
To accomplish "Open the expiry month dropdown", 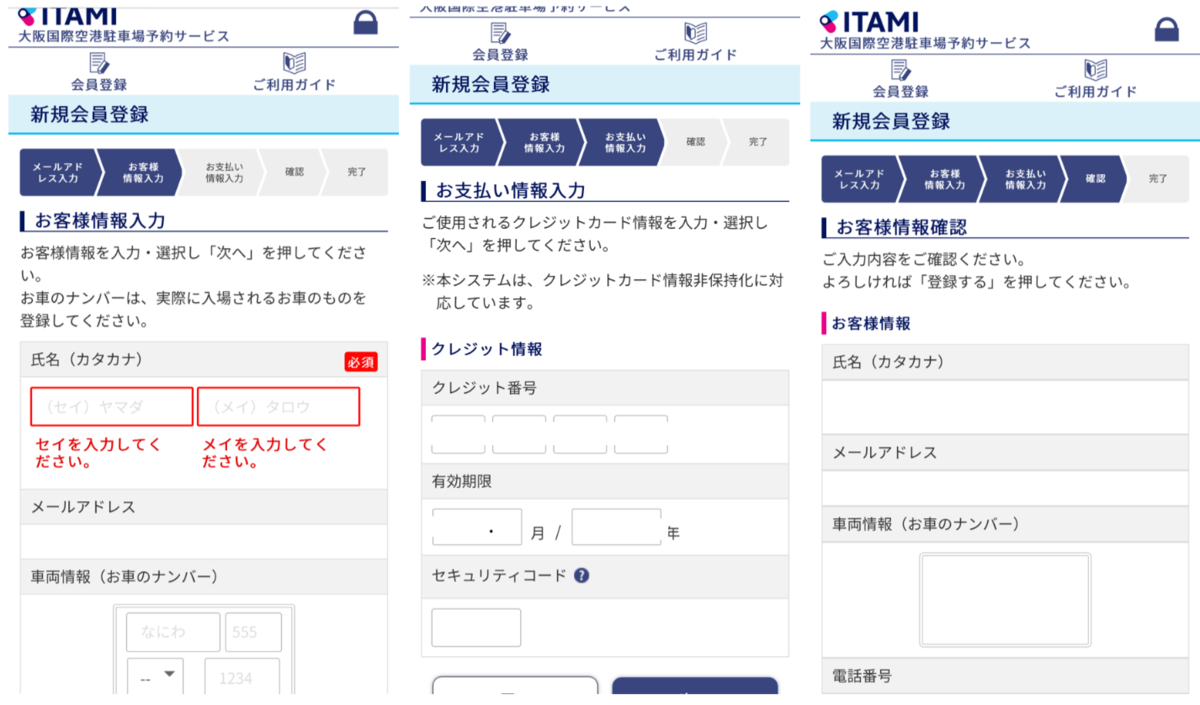I will click(x=476, y=527).
